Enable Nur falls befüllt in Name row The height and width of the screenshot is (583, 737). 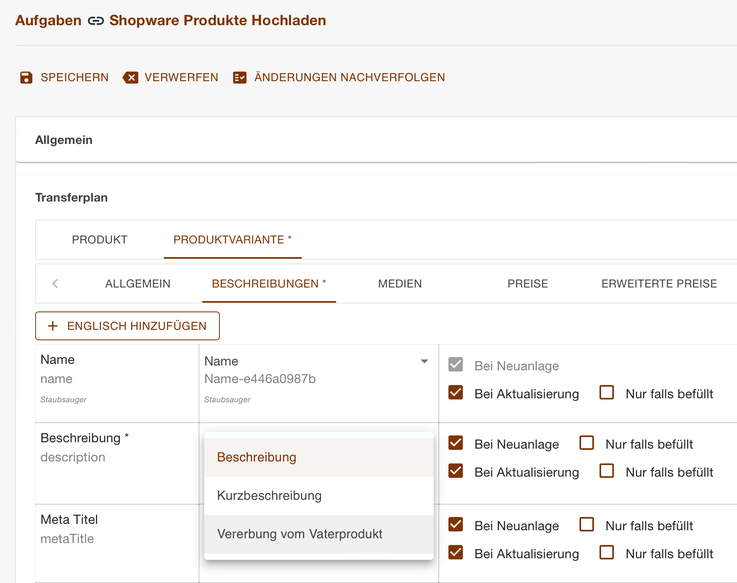pyautogui.click(x=607, y=393)
